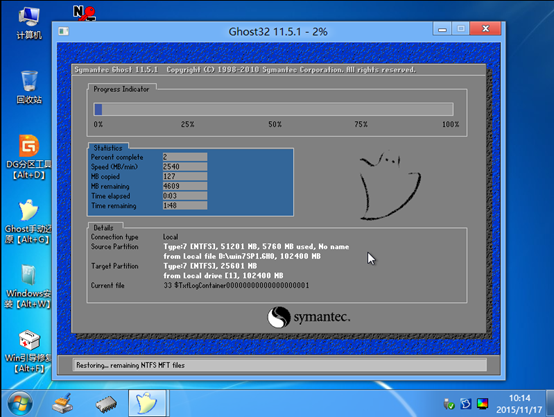This screenshot has height=417, width=554.
Task: Open the 回收站 recycle bin icon
Action: [x=29, y=87]
